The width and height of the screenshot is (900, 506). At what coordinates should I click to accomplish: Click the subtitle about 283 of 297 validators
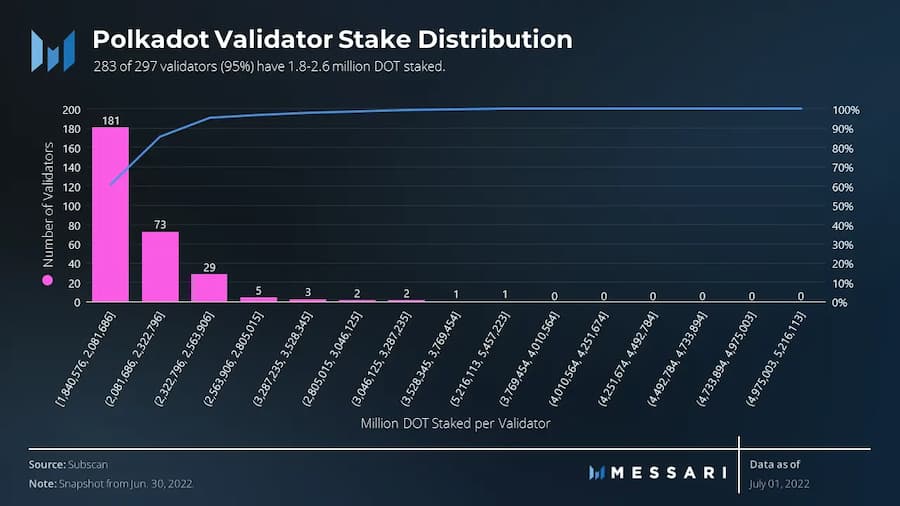coord(269,67)
